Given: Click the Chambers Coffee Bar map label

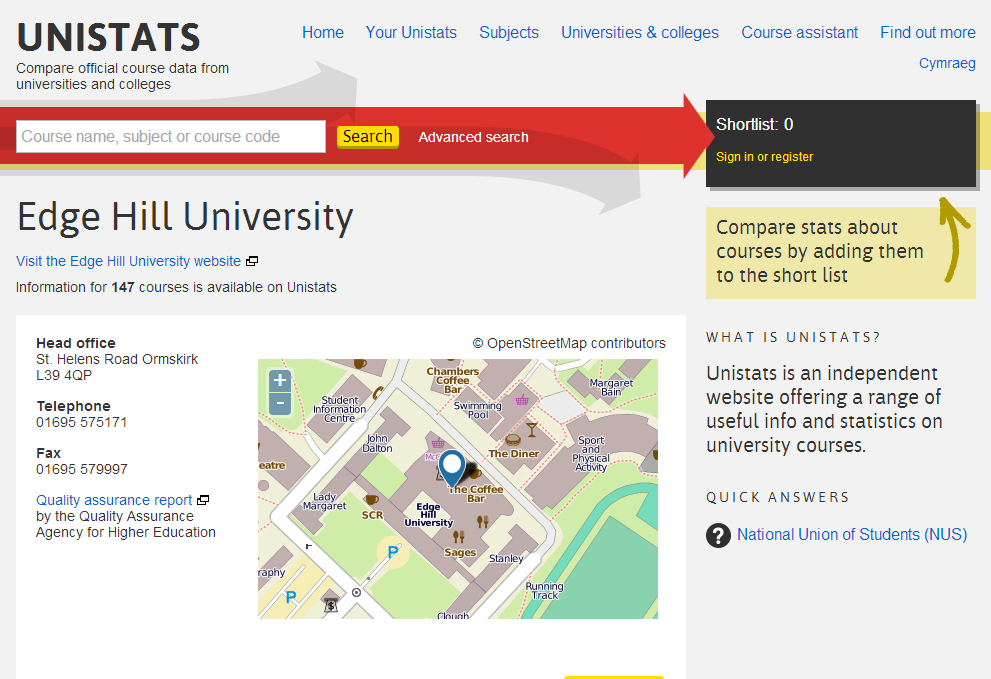Looking at the screenshot, I should [453, 380].
